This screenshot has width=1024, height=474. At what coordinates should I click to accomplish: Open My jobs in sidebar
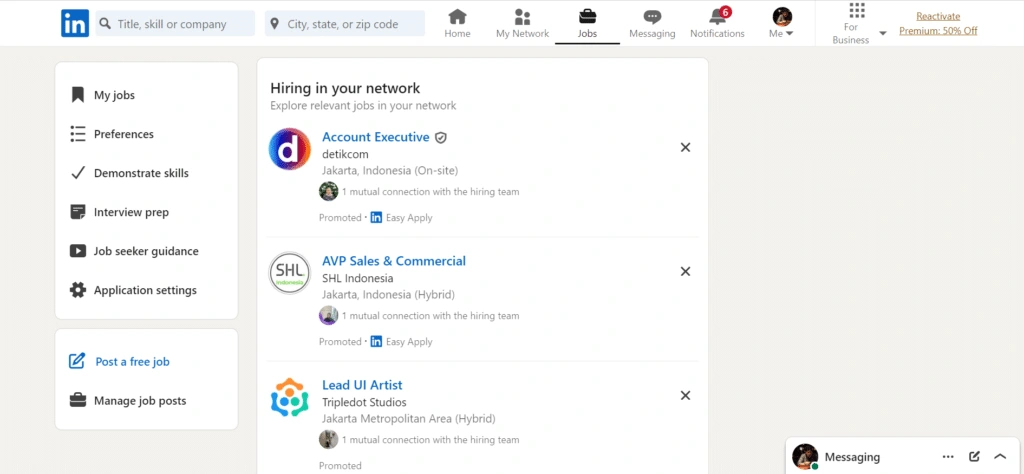pyautogui.click(x=114, y=95)
